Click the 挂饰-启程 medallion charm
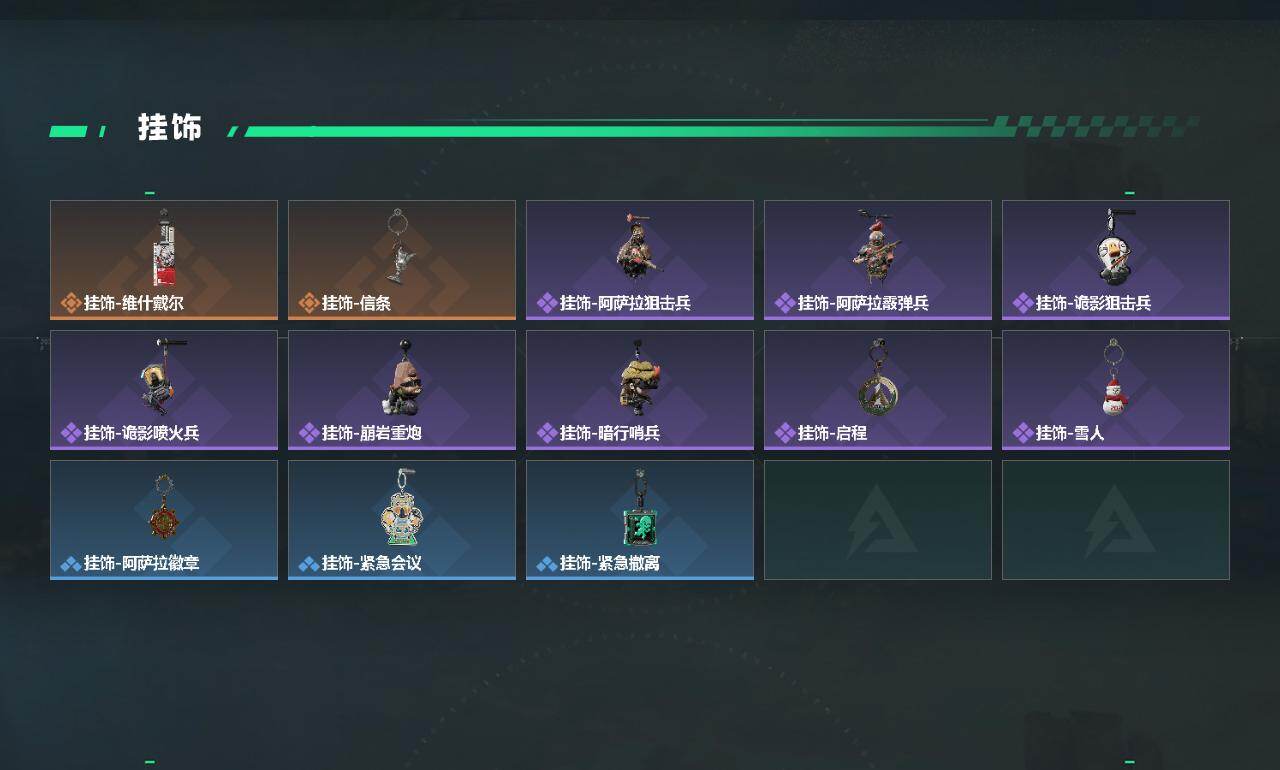Viewport: 1280px width, 770px height. tap(876, 376)
